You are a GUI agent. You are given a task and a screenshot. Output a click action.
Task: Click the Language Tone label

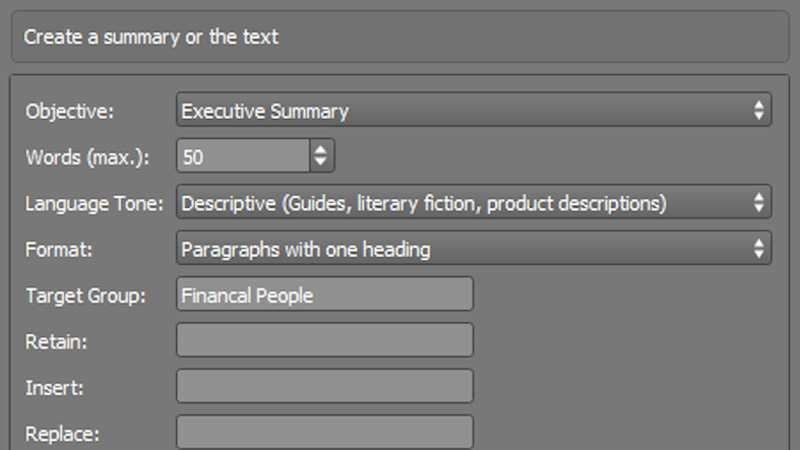(94, 203)
